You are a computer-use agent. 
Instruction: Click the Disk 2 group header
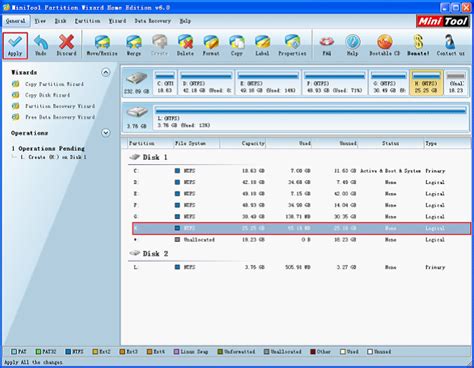[x=149, y=254]
